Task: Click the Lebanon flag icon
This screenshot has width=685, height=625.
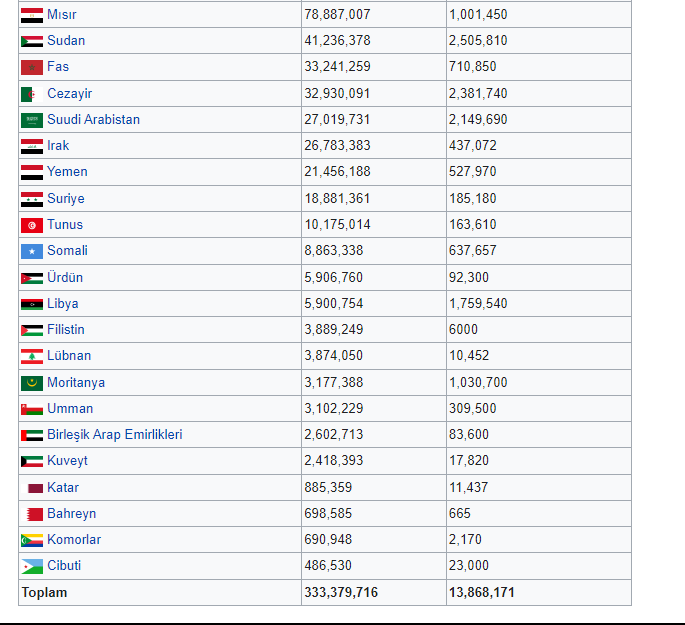Action: [x=32, y=356]
